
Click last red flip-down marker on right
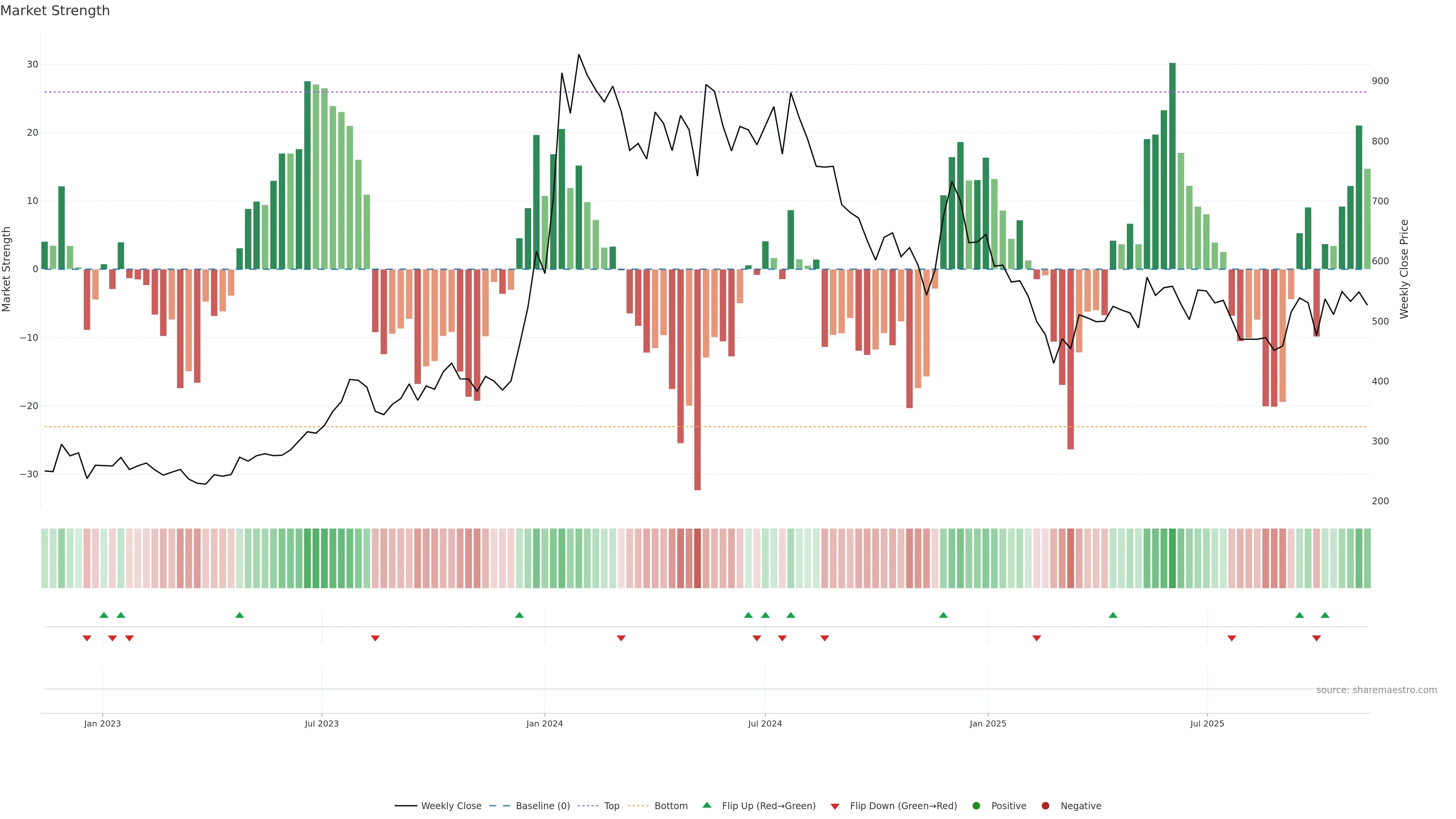1316,638
